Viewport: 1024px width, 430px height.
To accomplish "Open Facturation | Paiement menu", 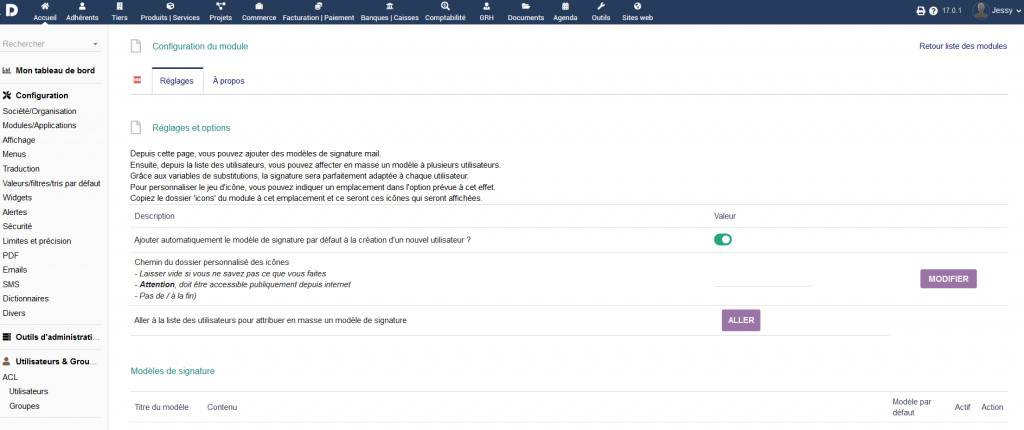I will [318, 12].
